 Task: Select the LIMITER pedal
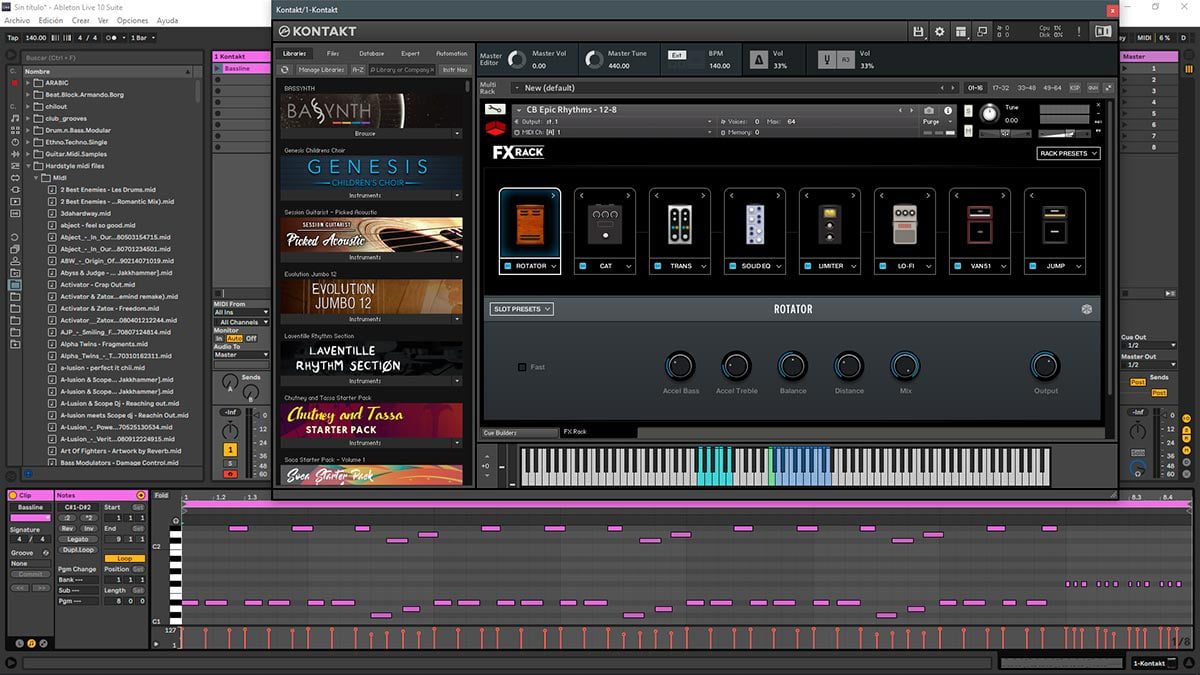point(830,224)
